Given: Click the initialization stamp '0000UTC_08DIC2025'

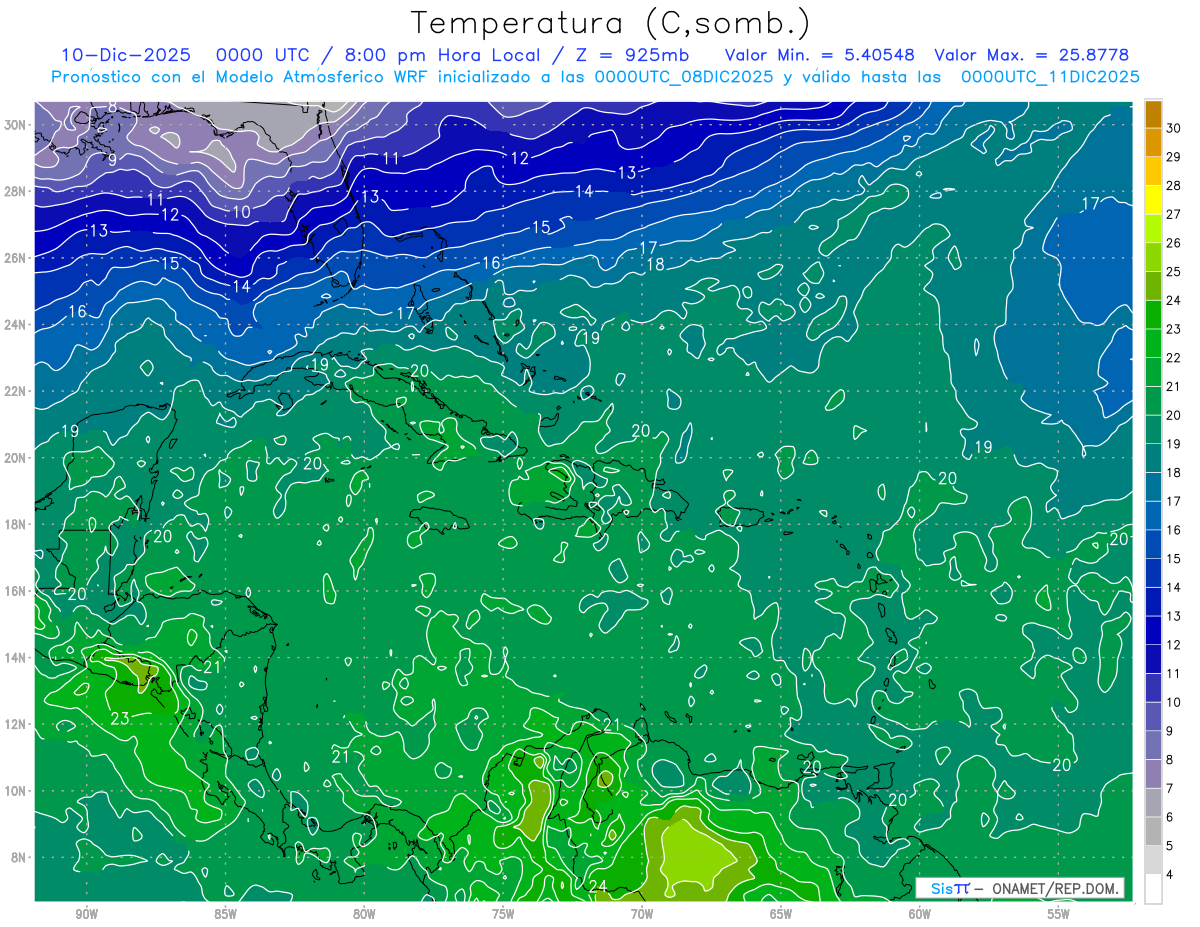Looking at the screenshot, I should tap(683, 77).
